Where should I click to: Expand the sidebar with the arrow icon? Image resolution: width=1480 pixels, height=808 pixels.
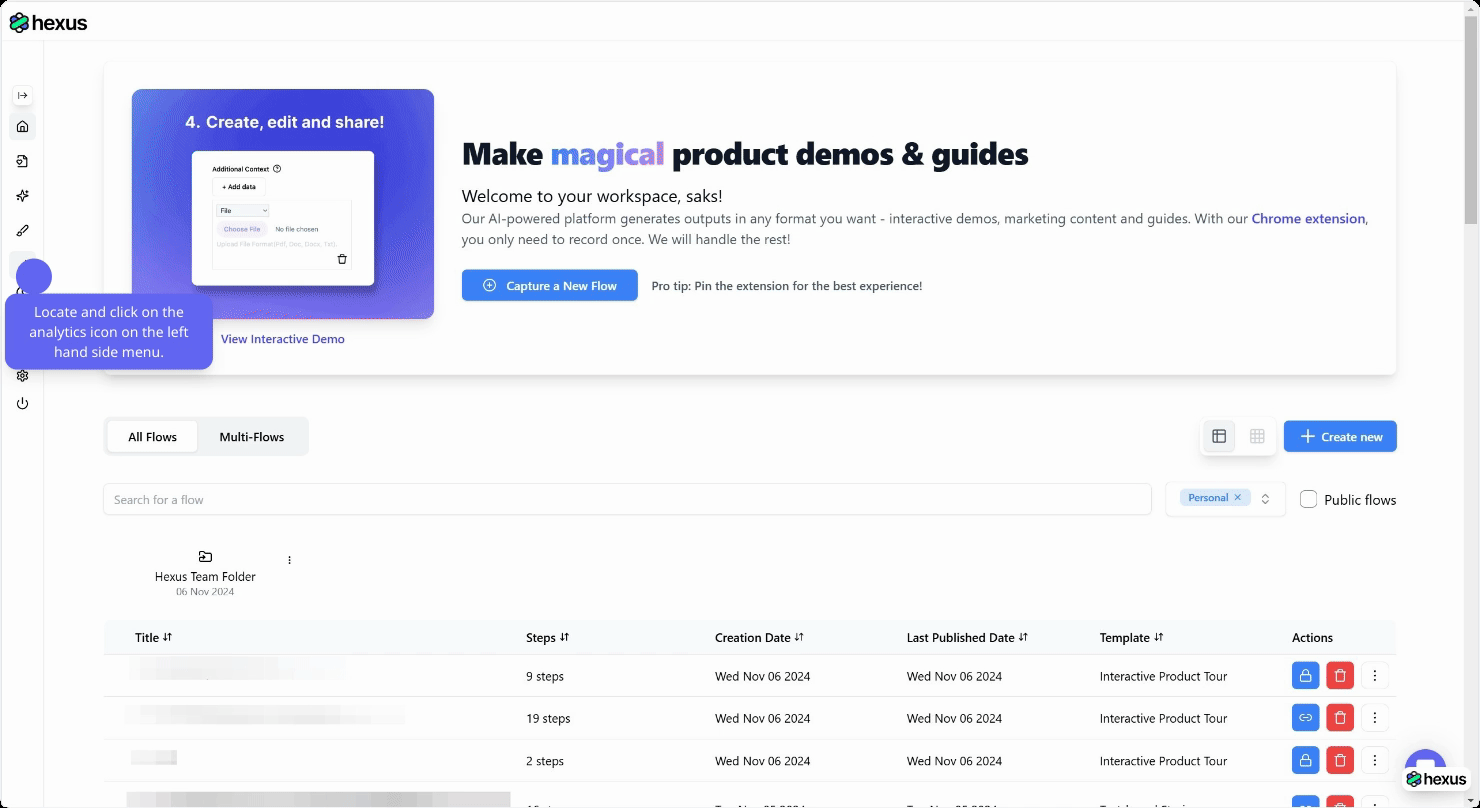[x=22, y=95]
